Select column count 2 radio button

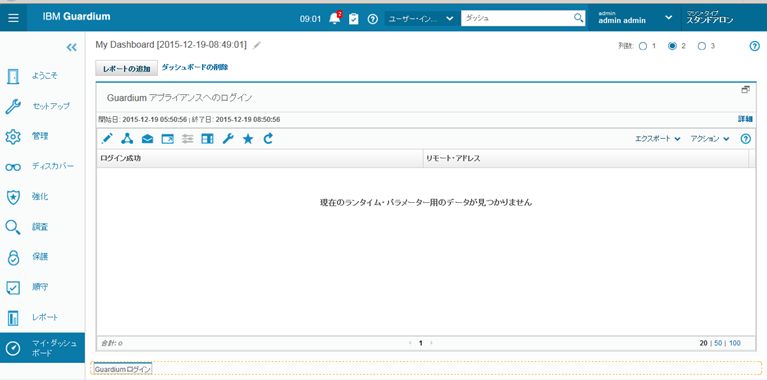click(672, 46)
